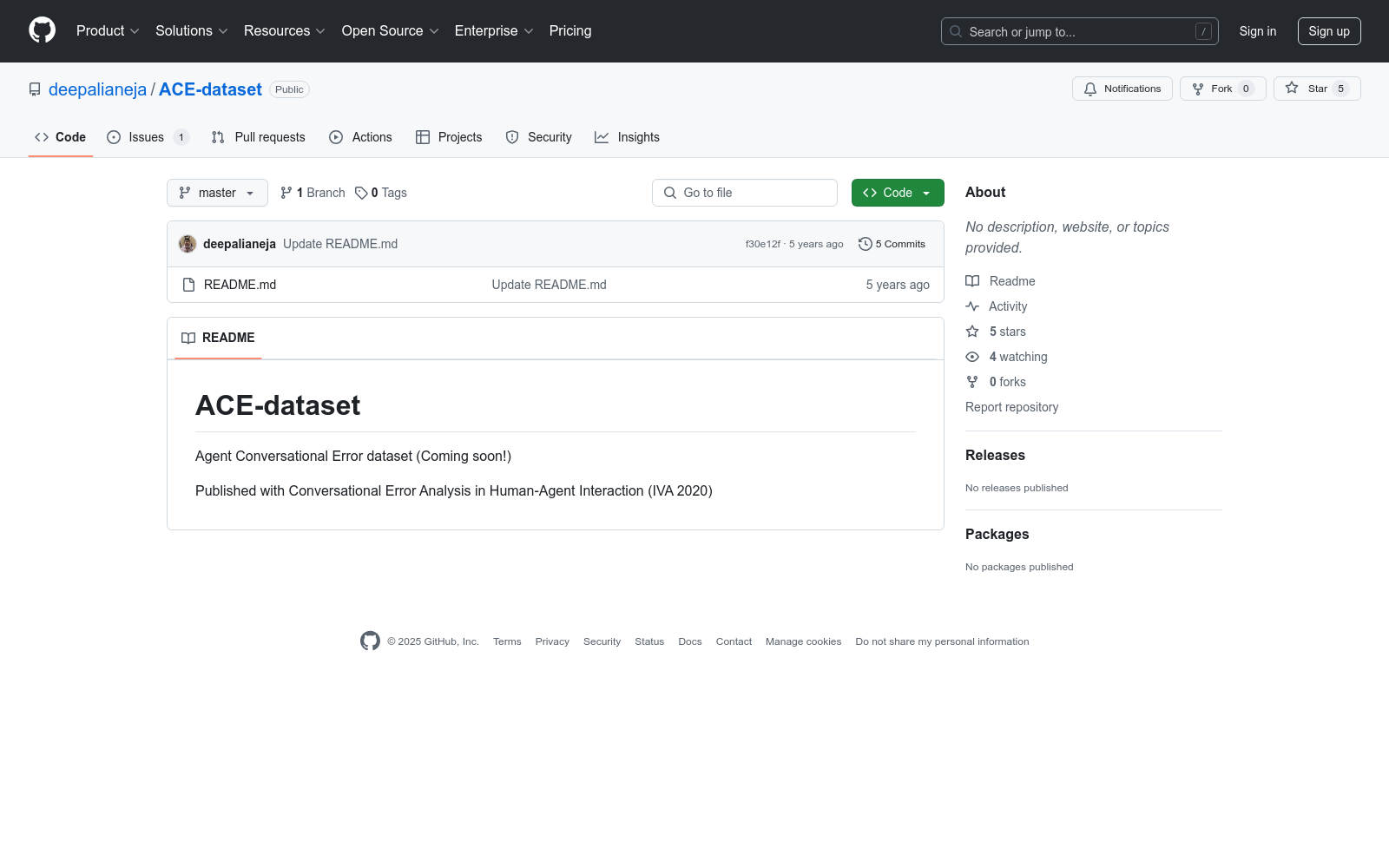Open the master branch selector
The image size is (1389, 868).
point(217,193)
